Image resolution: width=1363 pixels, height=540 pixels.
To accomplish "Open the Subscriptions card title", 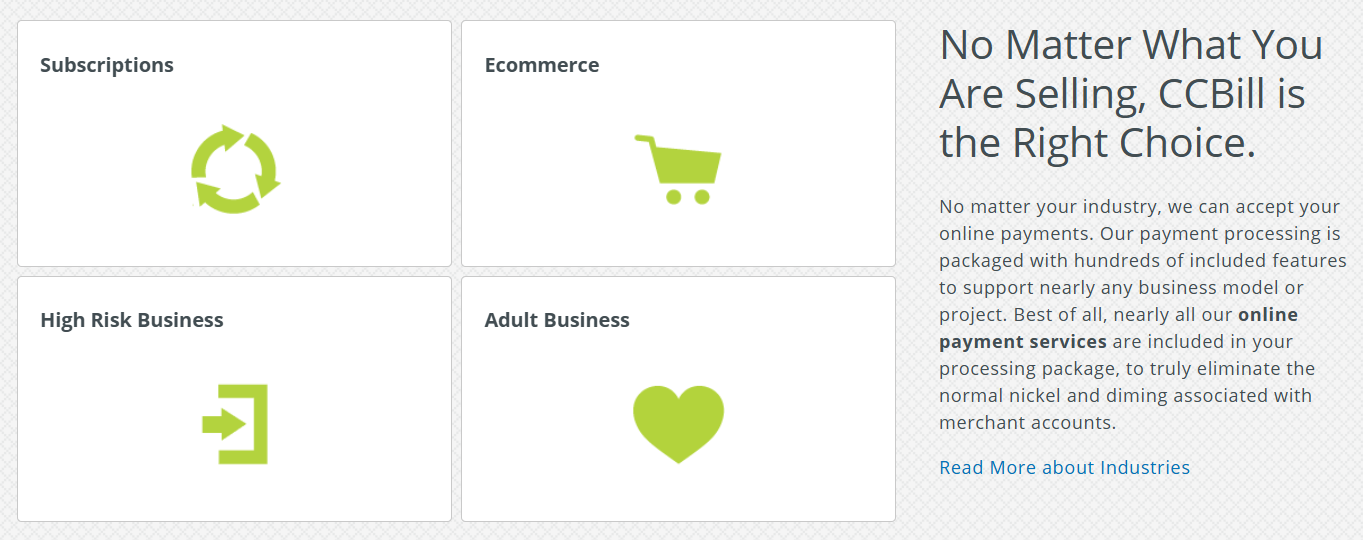I will (107, 65).
